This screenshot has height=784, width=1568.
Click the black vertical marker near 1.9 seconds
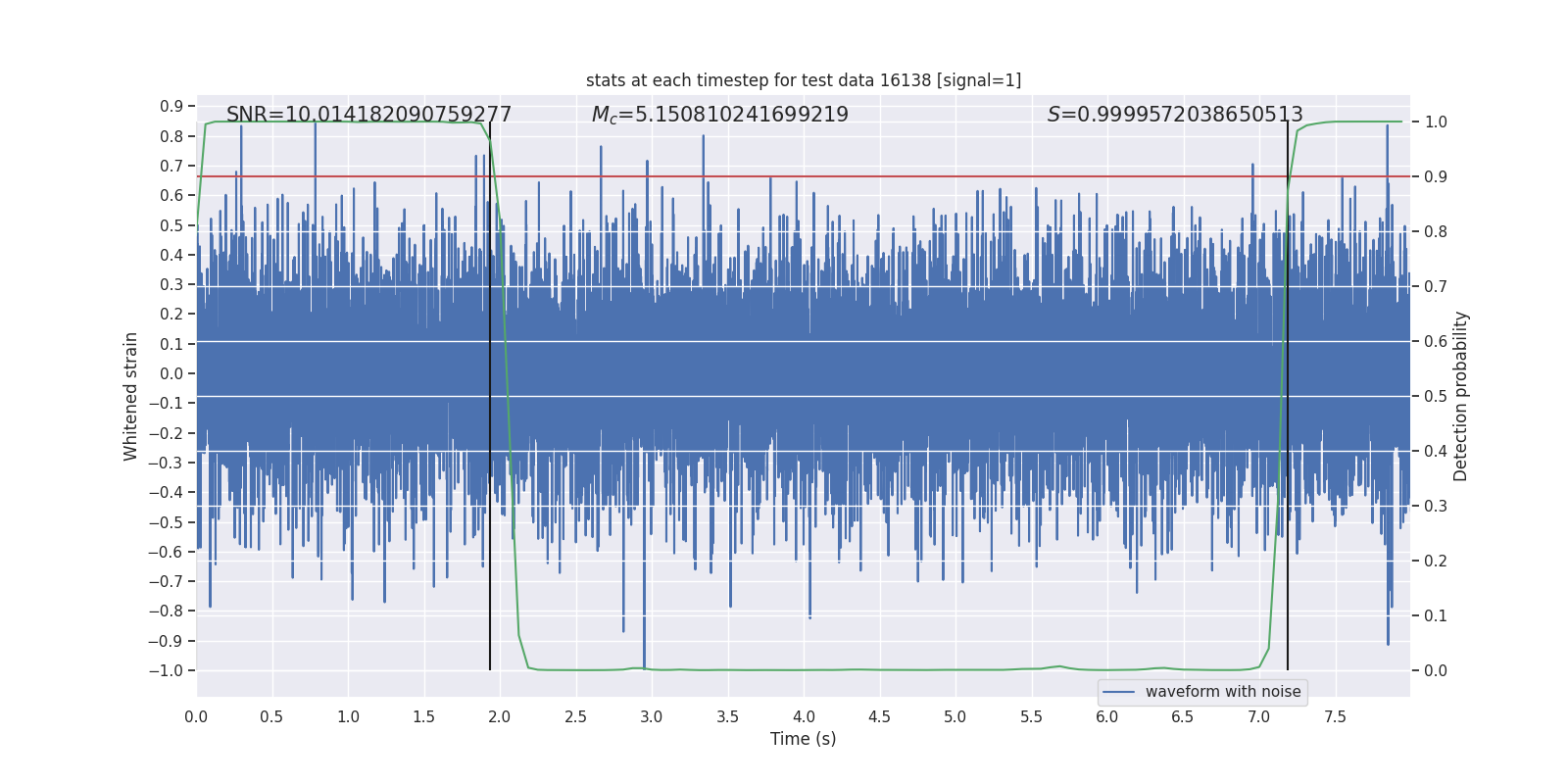click(x=490, y=396)
